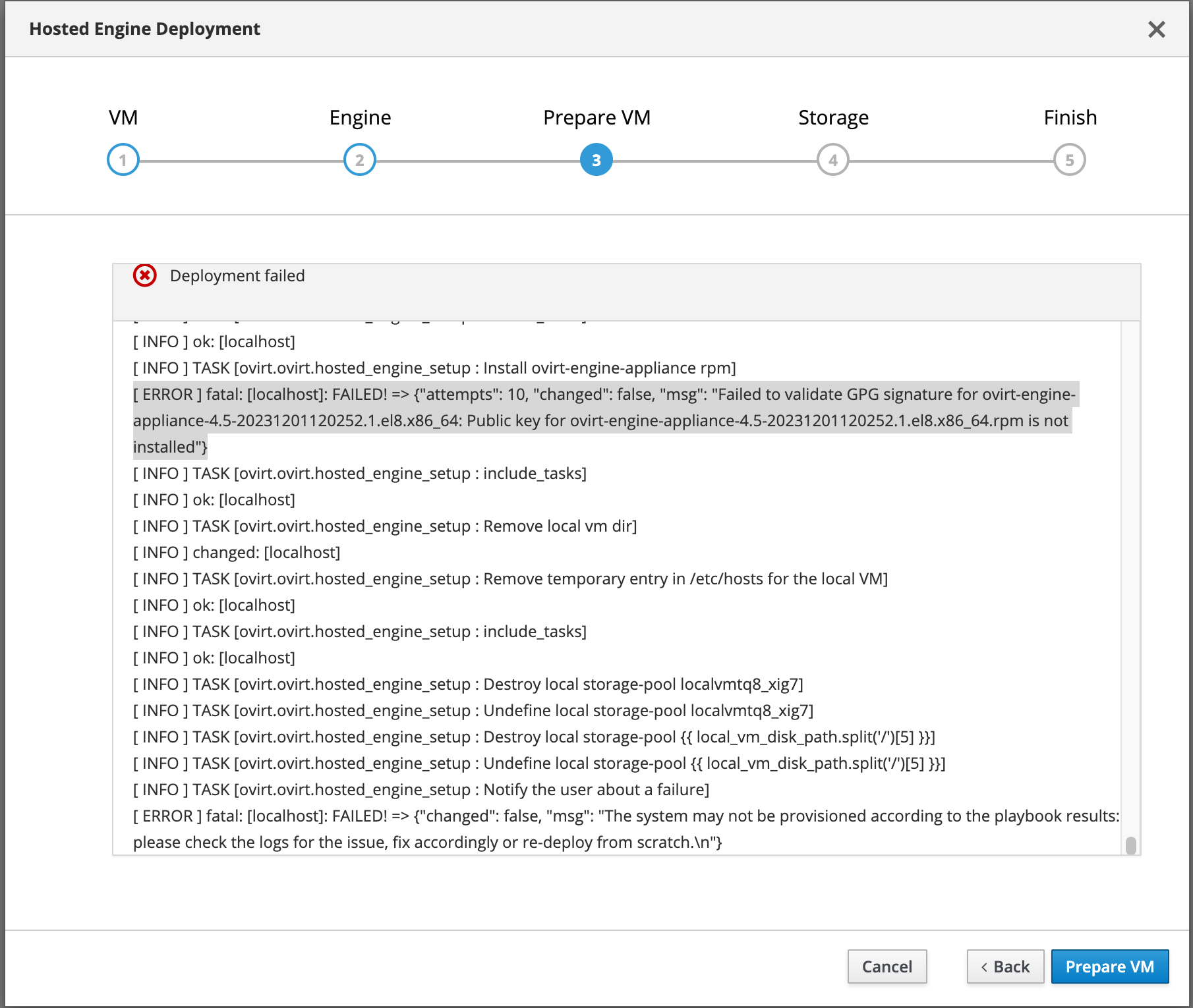Click the 'Deployment failed' status text
1193x1008 pixels.
(x=237, y=275)
